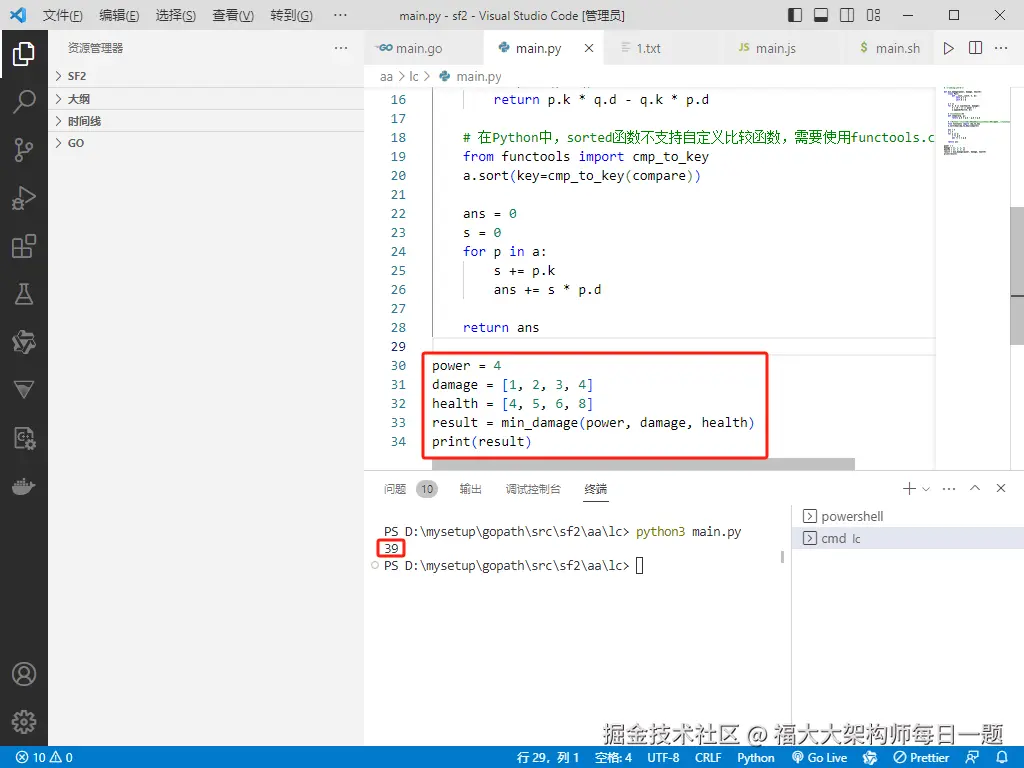This screenshot has height=768, width=1024.
Task: Show the 问题 problems panel tab
Action: 395,489
